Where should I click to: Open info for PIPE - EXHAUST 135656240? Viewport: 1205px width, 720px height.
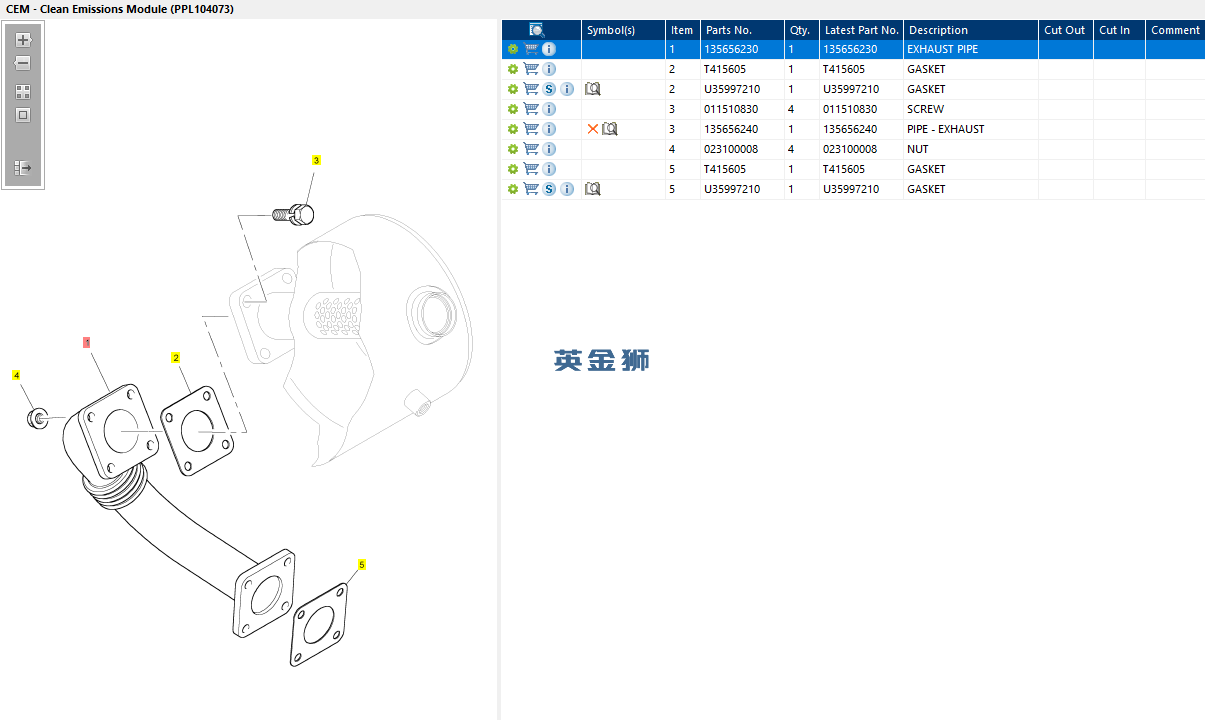tap(549, 129)
